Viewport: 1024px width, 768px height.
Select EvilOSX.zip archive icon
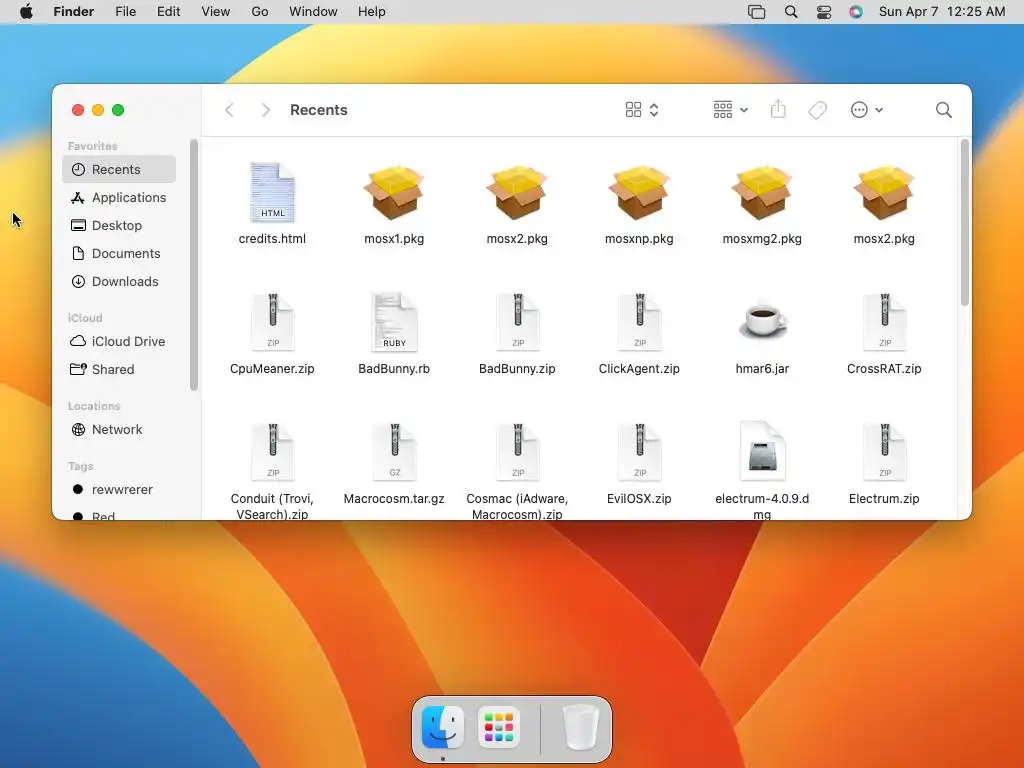pyautogui.click(x=639, y=452)
